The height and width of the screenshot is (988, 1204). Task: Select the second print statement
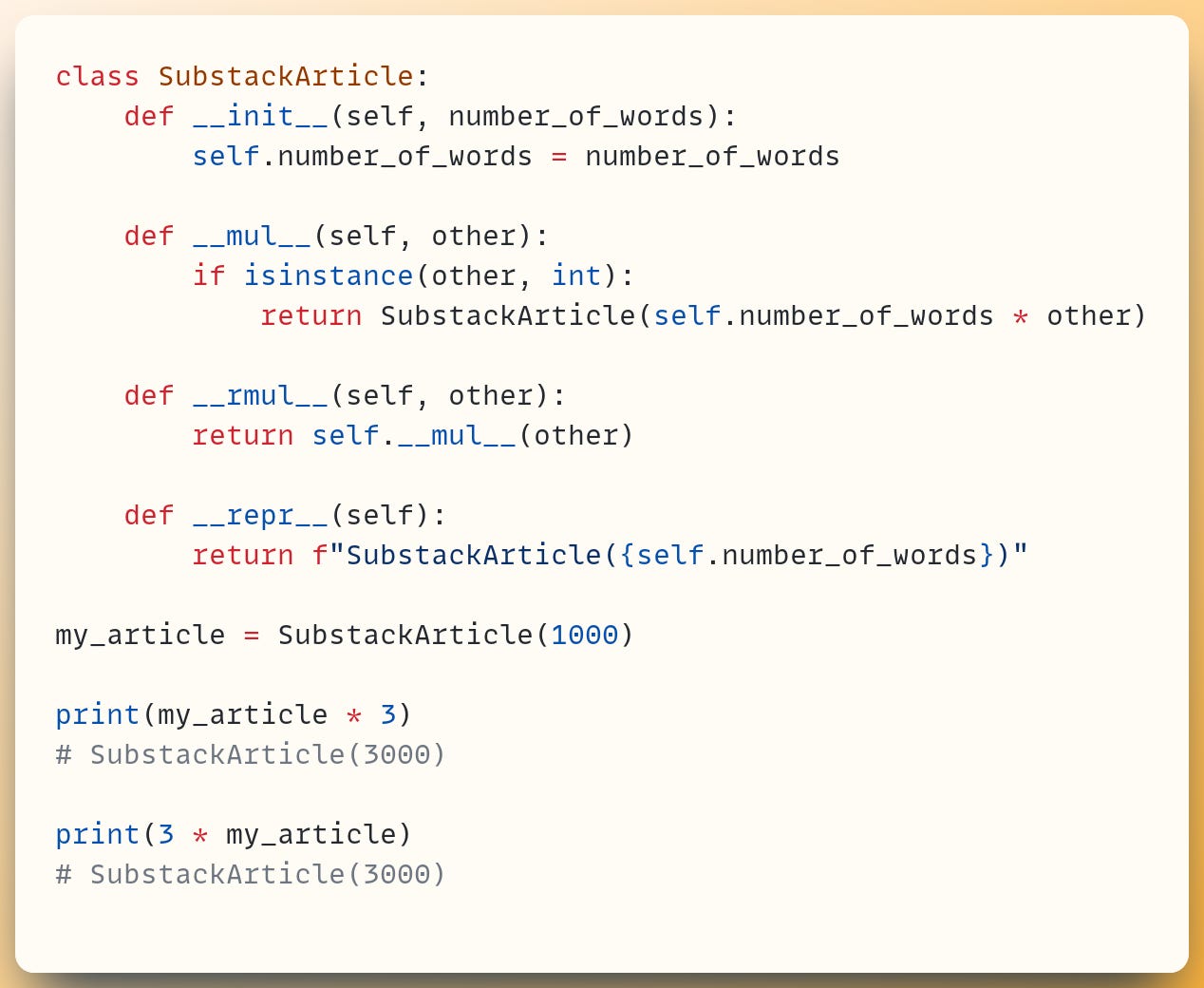click(233, 834)
